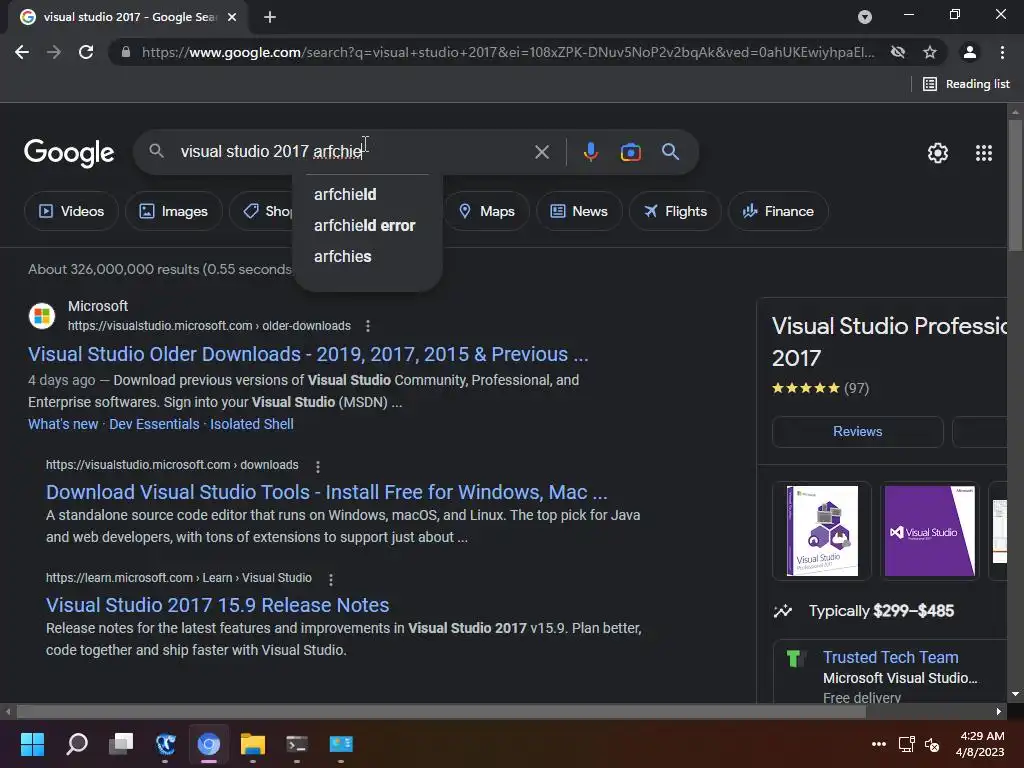Open more options for older-downloads result
1024x768 pixels.
pos(368,326)
